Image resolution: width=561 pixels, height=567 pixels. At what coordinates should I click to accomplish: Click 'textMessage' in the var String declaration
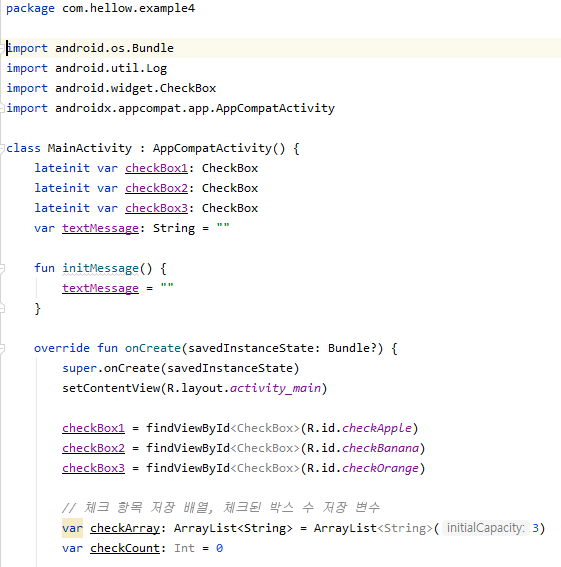[x=101, y=228]
